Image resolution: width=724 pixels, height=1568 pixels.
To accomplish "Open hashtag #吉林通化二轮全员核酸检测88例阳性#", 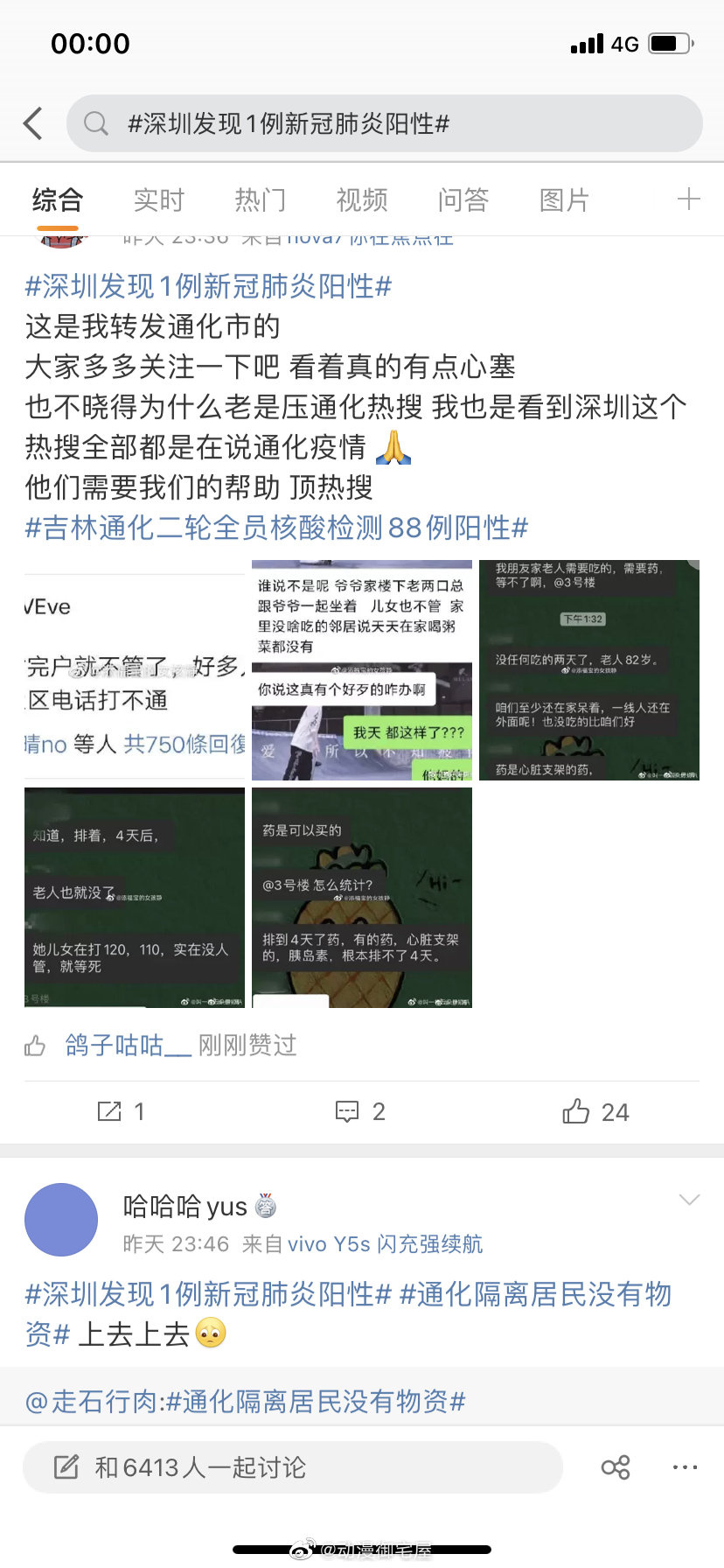I will (x=277, y=528).
